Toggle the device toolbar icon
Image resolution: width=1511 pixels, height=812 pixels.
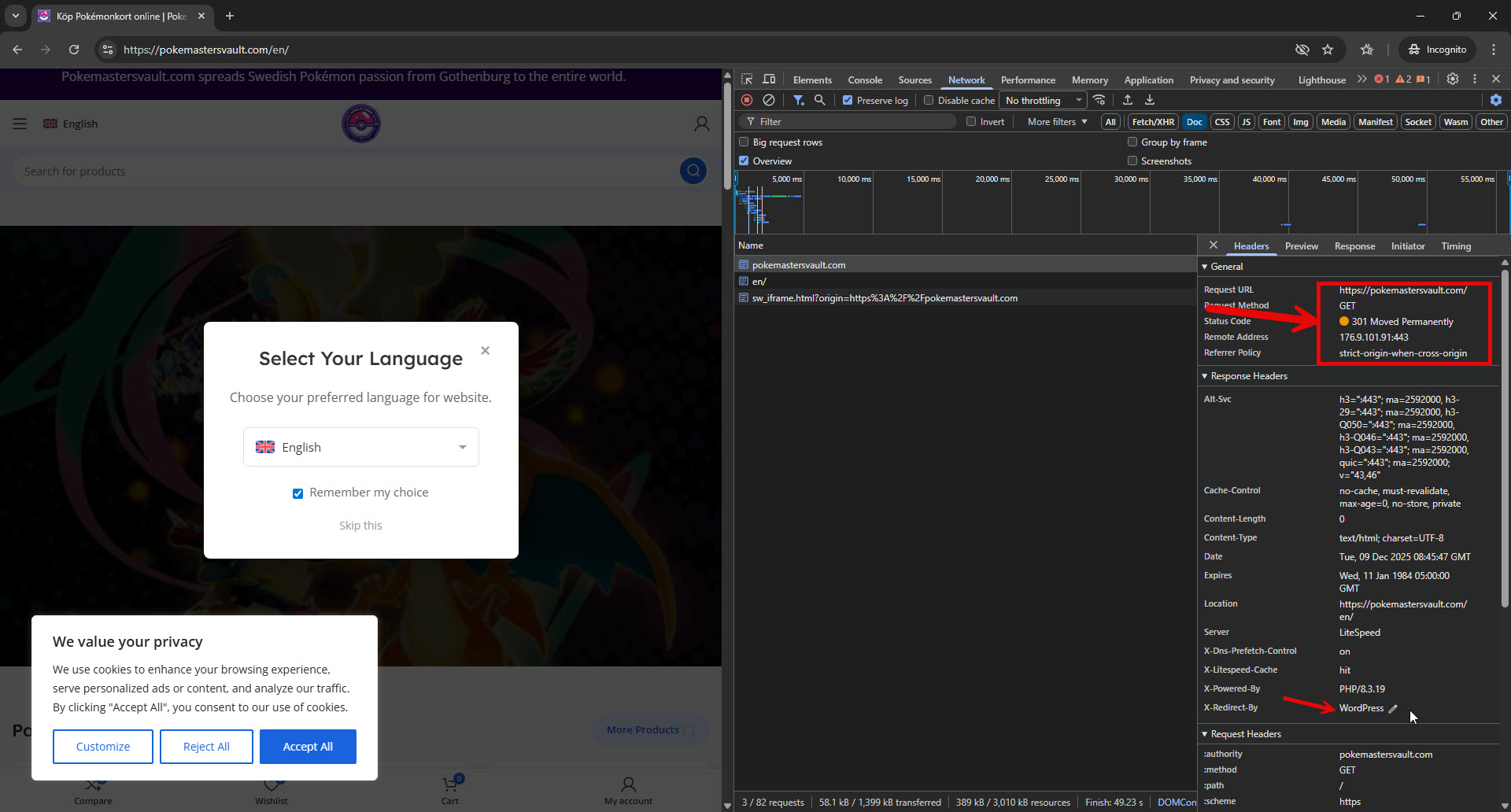point(769,79)
